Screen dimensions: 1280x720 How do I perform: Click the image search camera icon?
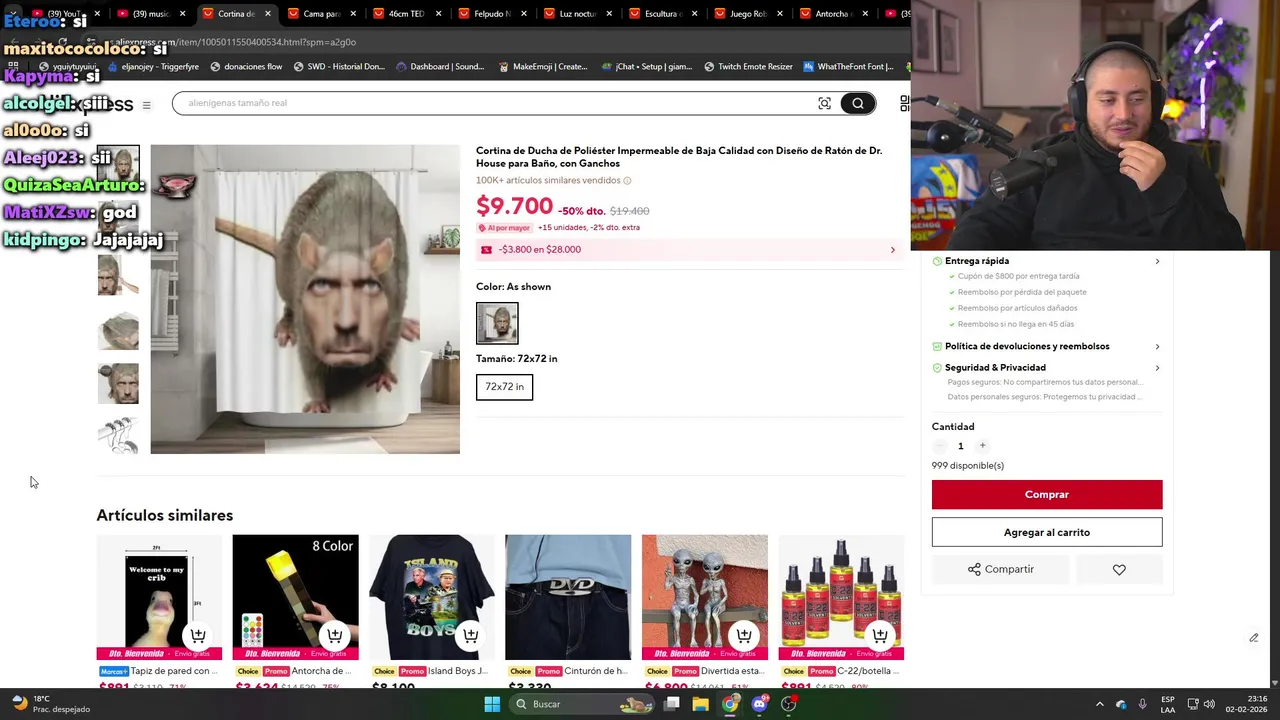(x=824, y=103)
